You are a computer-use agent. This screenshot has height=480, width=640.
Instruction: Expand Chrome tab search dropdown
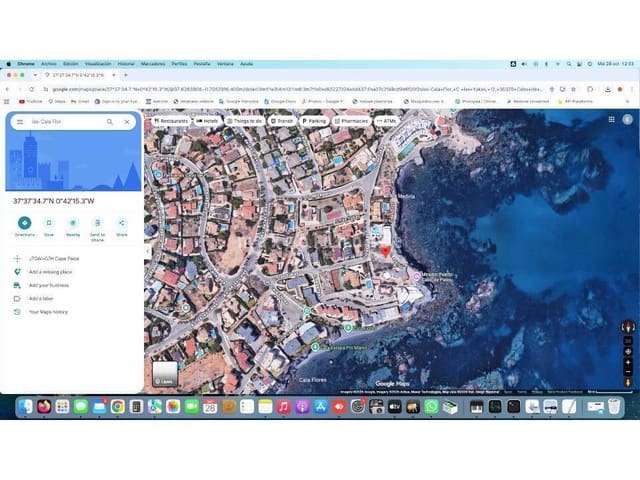pyautogui.click(x=35, y=75)
